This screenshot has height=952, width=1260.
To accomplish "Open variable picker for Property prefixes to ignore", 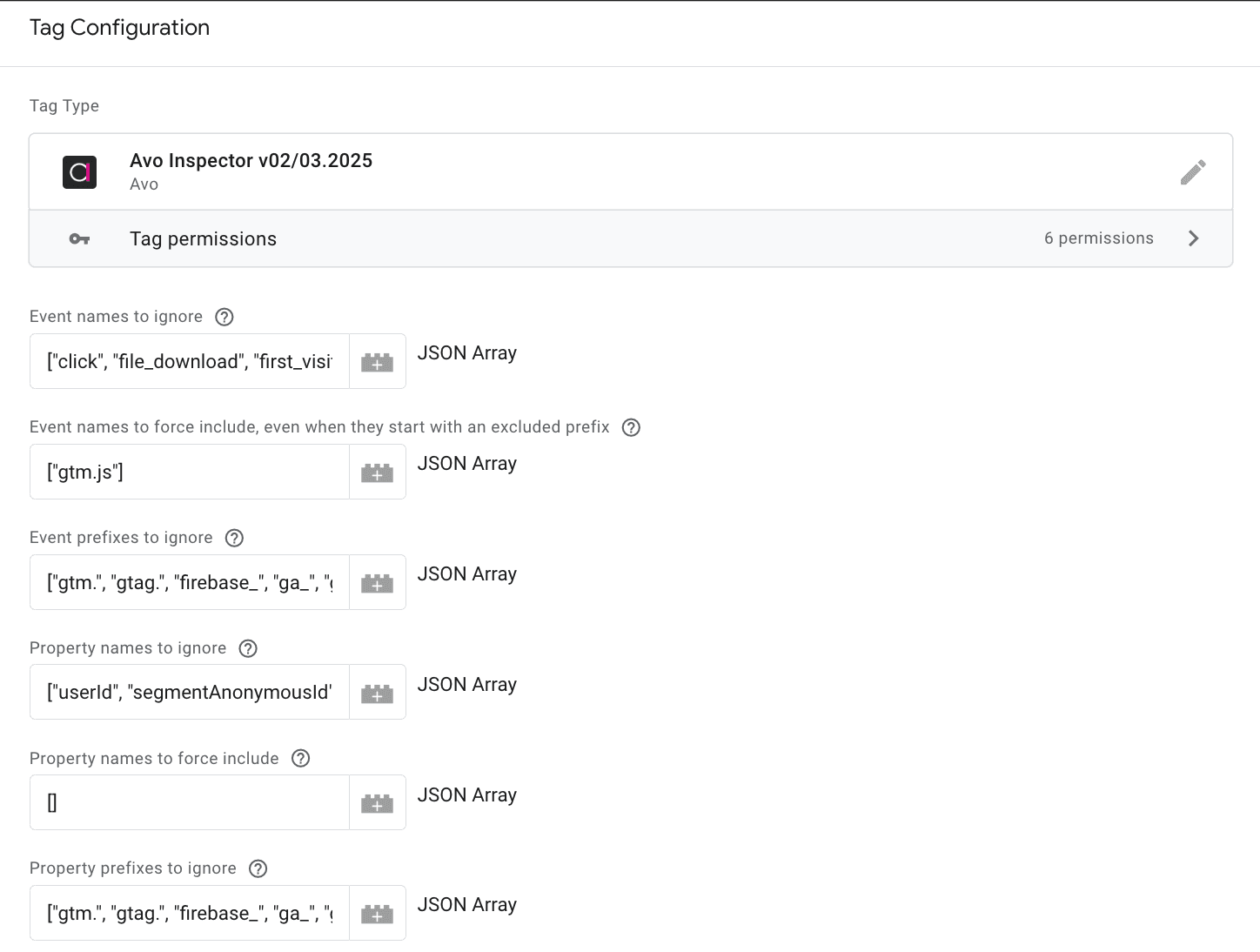I will 377,913.
